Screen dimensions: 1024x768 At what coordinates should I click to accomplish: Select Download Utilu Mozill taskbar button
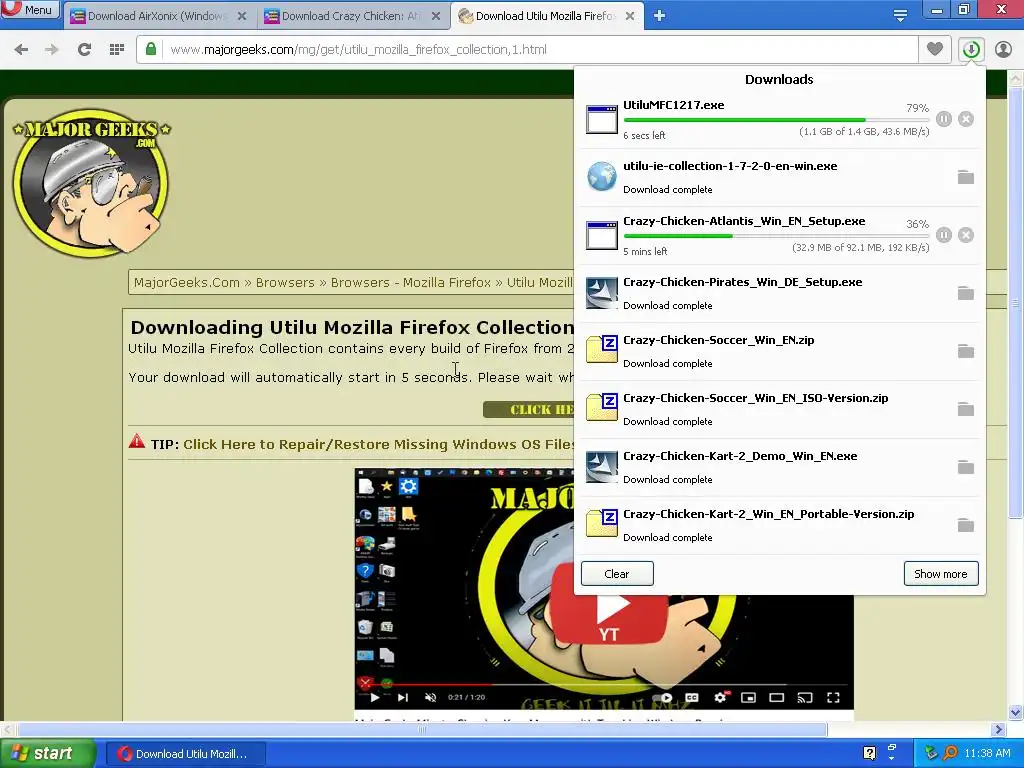tap(185, 754)
